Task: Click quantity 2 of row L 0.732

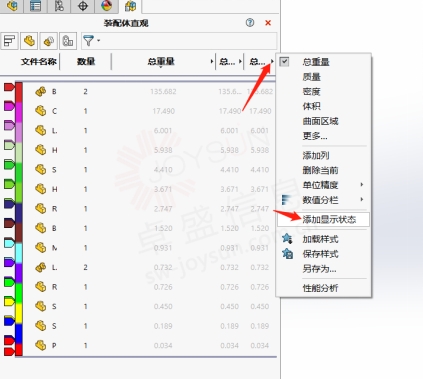Action: click(85, 267)
